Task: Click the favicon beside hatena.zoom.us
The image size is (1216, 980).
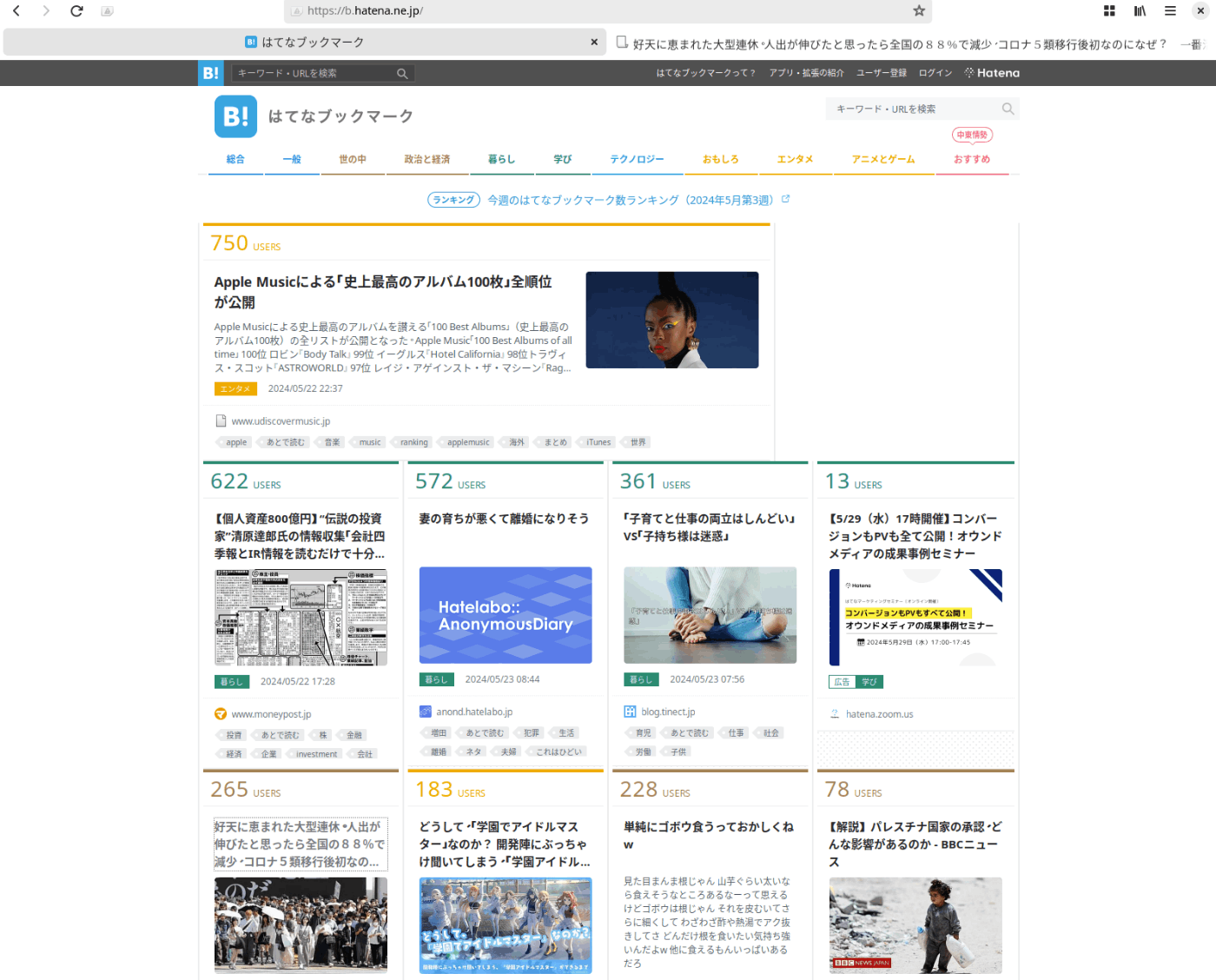Action: [x=835, y=714]
